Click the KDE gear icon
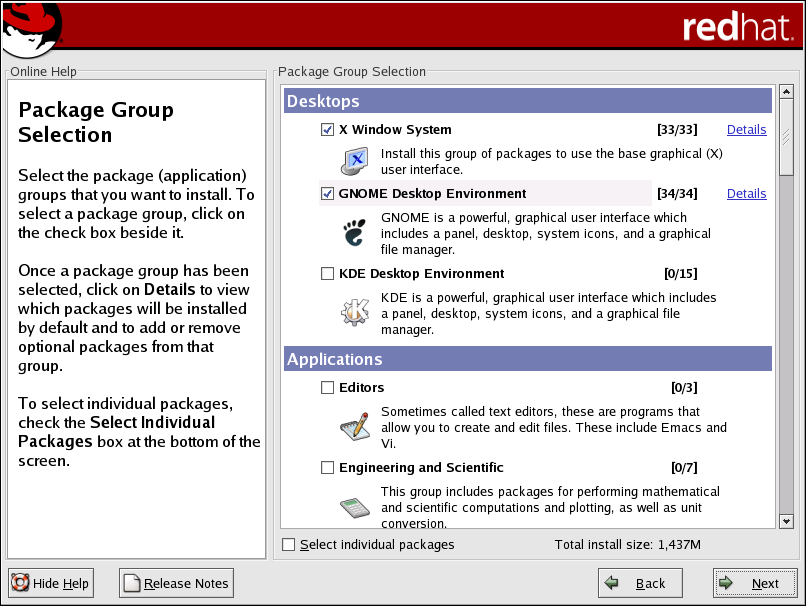Viewport: 806px width, 606px height. 354,312
